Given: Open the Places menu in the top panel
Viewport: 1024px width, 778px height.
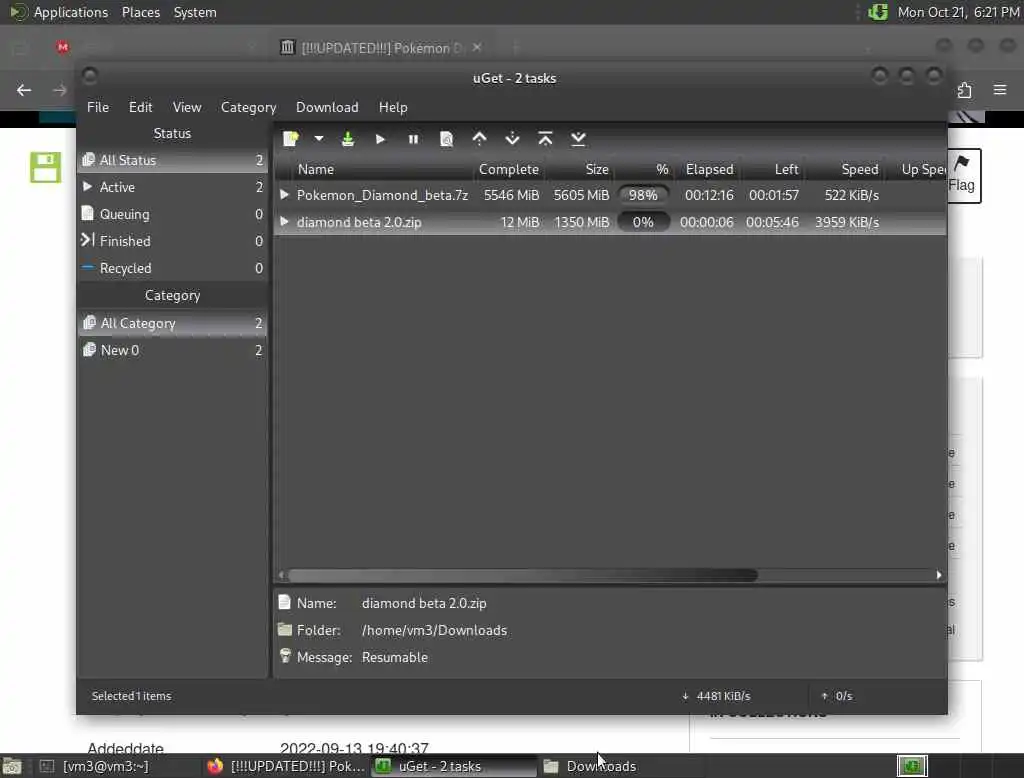Looking at the screenshot, I should [141, 12].
